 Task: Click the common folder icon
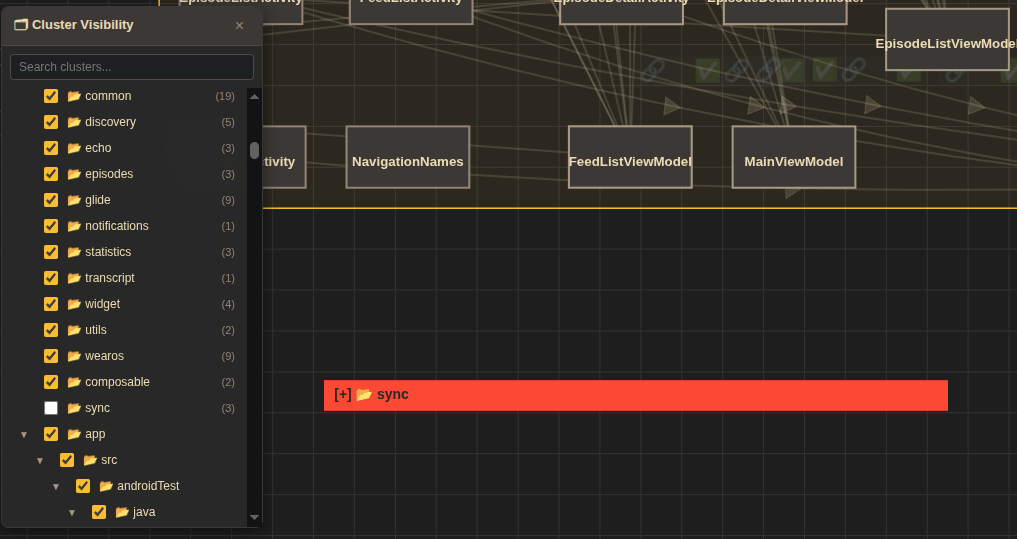pos(74,96)
